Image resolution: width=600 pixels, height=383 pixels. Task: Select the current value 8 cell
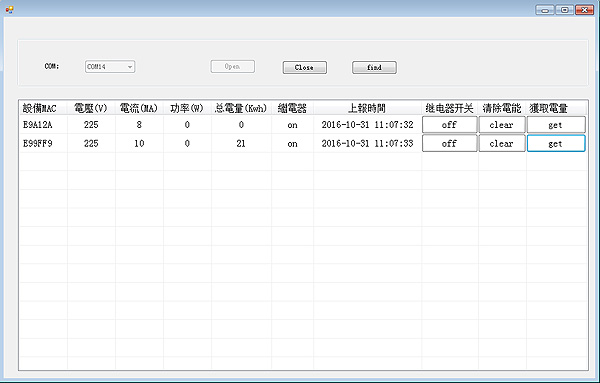pos(139,125)
